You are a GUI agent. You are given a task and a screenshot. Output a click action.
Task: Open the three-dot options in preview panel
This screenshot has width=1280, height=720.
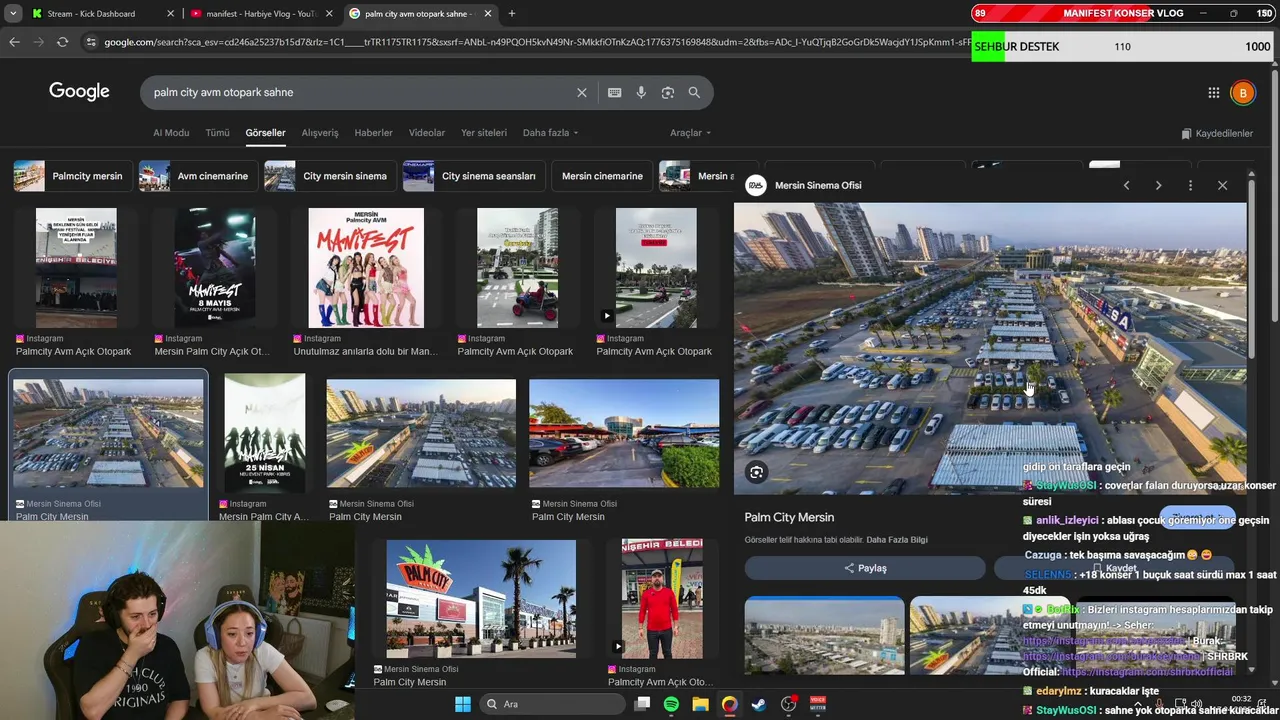[1190, 185]
